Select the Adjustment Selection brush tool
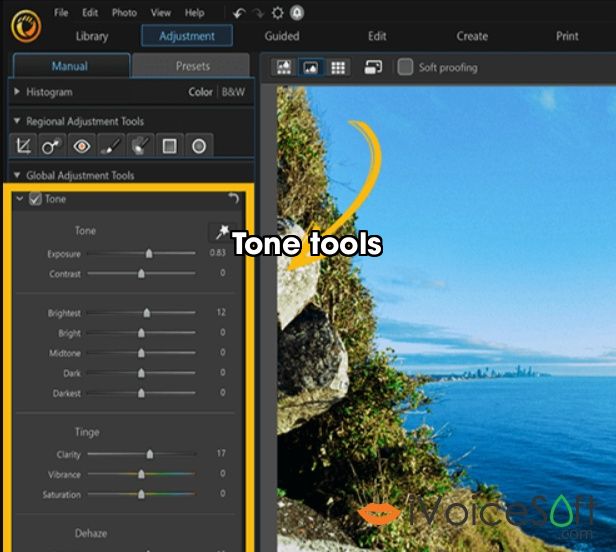The height and width of the screenshot is (552, 616). [x=140, y=146]
